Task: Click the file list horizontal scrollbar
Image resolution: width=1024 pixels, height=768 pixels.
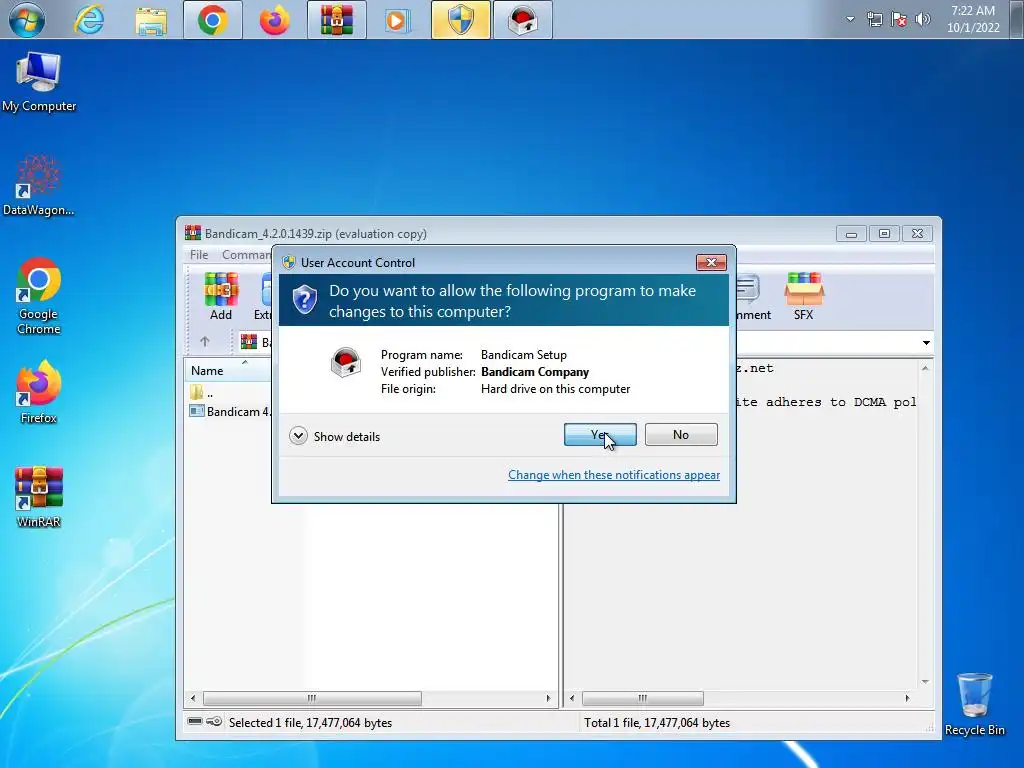Action: point(312,698)
